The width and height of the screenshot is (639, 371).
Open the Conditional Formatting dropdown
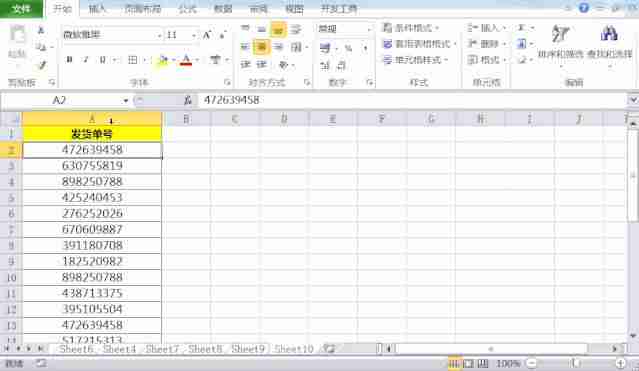411,28
